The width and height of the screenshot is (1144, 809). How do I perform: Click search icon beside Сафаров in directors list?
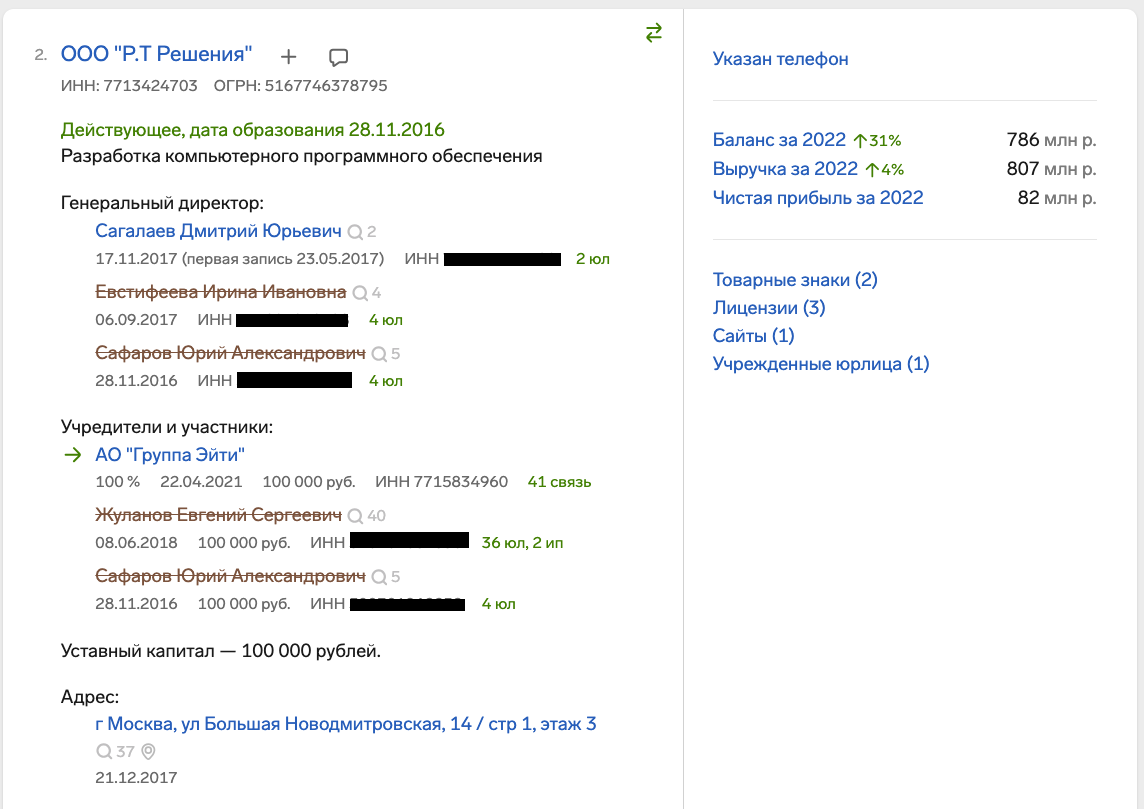(x=379, y=354)
